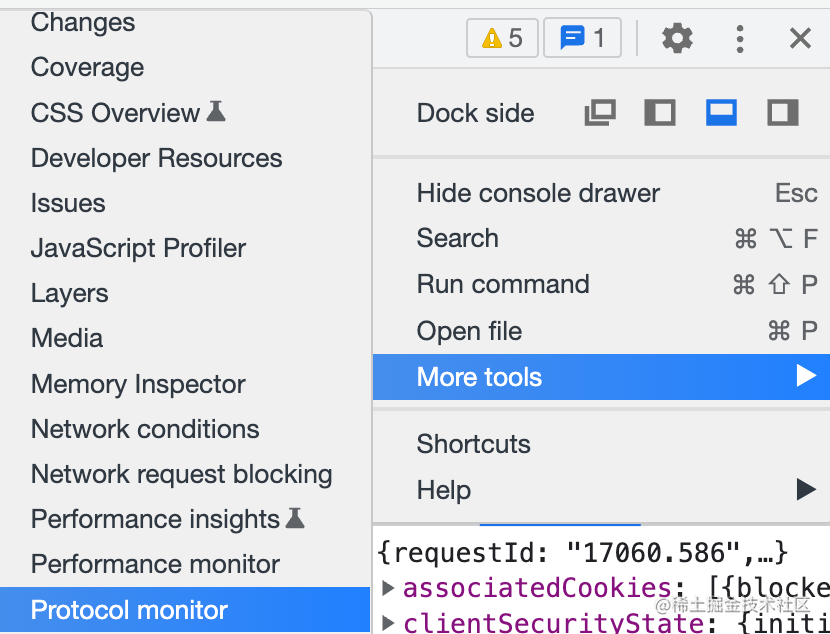
Task: Undock DevTools into separate window
Action: coord(600,113)
